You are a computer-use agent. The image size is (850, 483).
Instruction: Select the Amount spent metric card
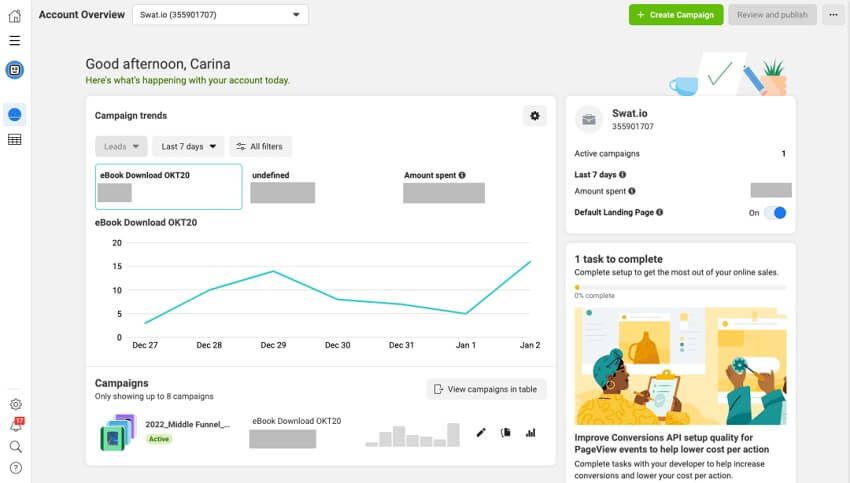pos(444,187)
